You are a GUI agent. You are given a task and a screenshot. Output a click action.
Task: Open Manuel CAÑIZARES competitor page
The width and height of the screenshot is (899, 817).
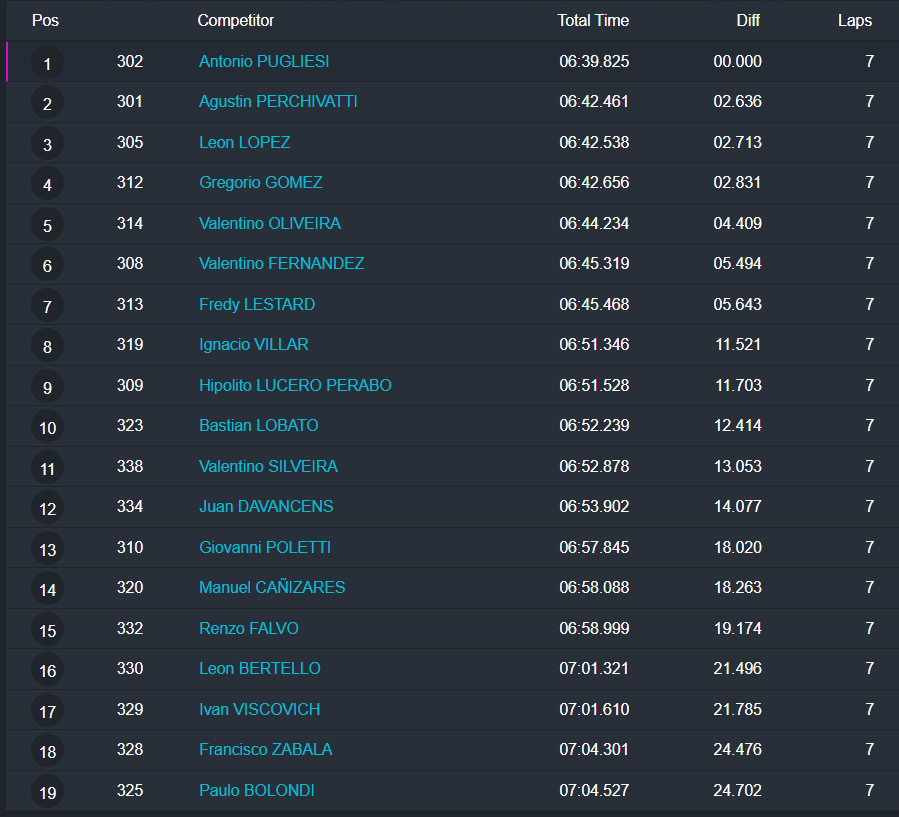272,587
